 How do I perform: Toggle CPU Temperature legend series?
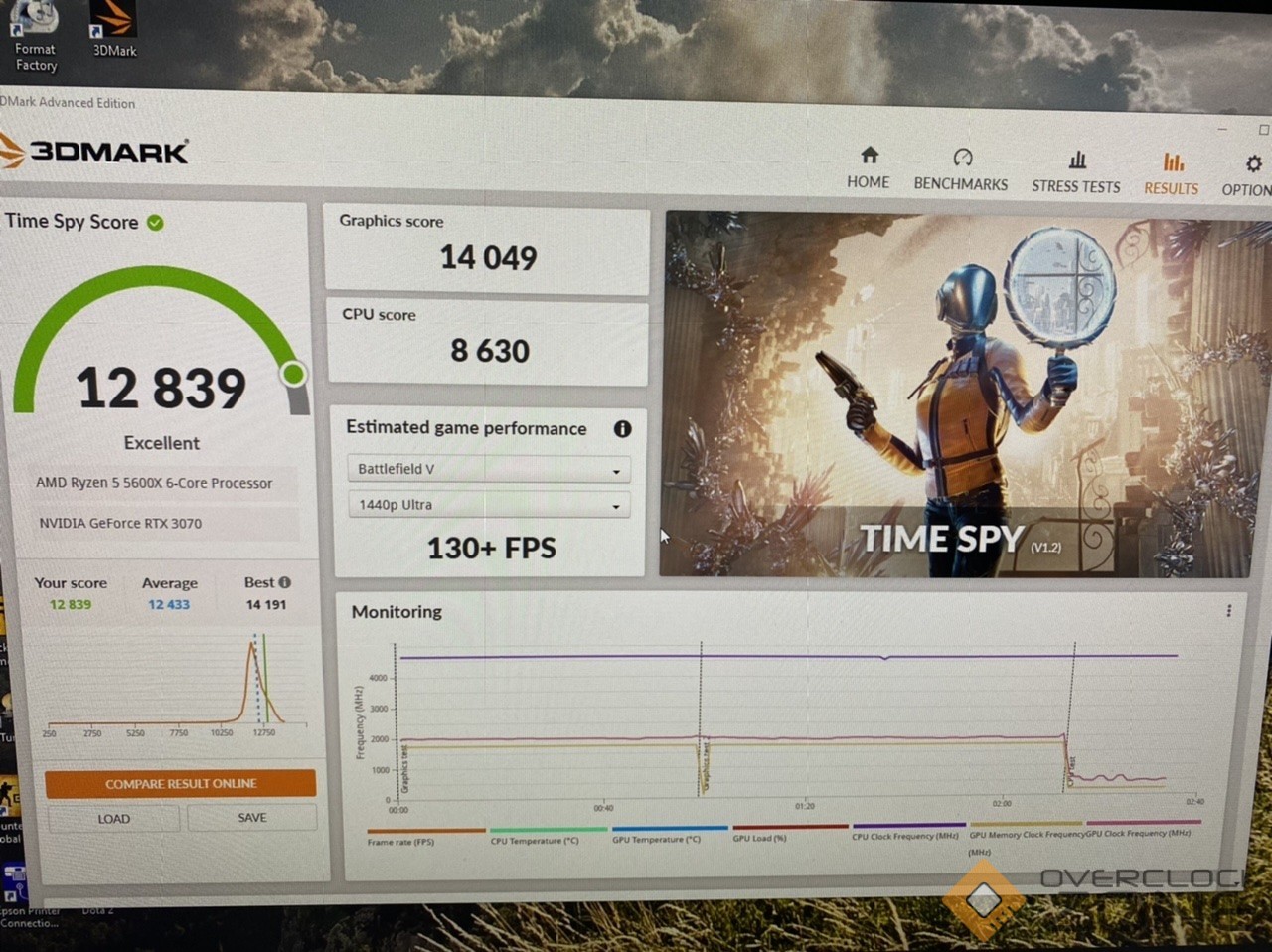pyautogui.click(x=548, y=835)
